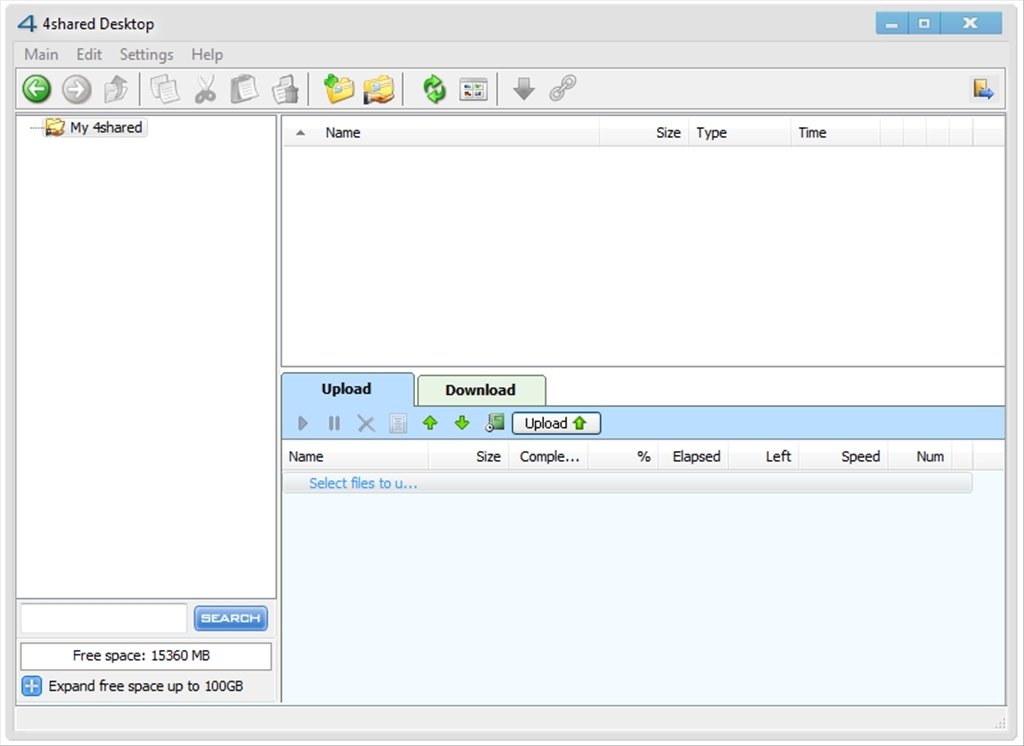Click the shared folder icon with hand
Viewport: 1024px width, 746px height.
(x=379, y=89)
